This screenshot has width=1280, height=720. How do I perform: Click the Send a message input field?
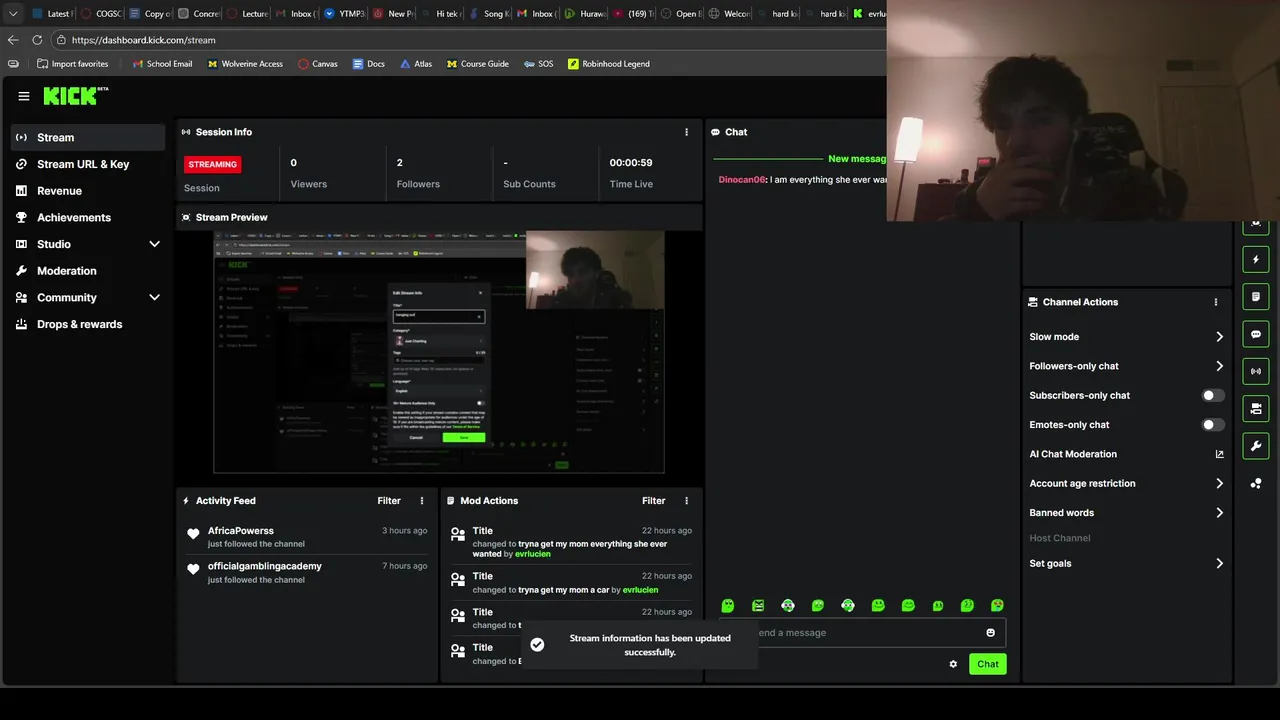coord(862,632)
